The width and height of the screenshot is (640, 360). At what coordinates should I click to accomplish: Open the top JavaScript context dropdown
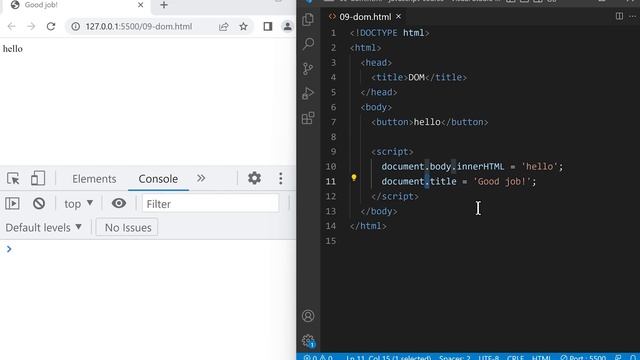coord(78,204)
